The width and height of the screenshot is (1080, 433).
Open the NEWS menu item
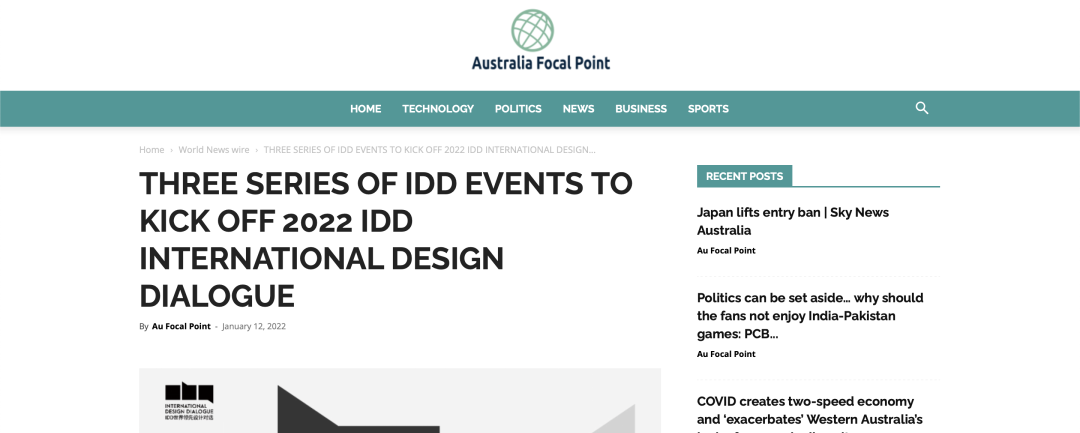coord(579,109)
